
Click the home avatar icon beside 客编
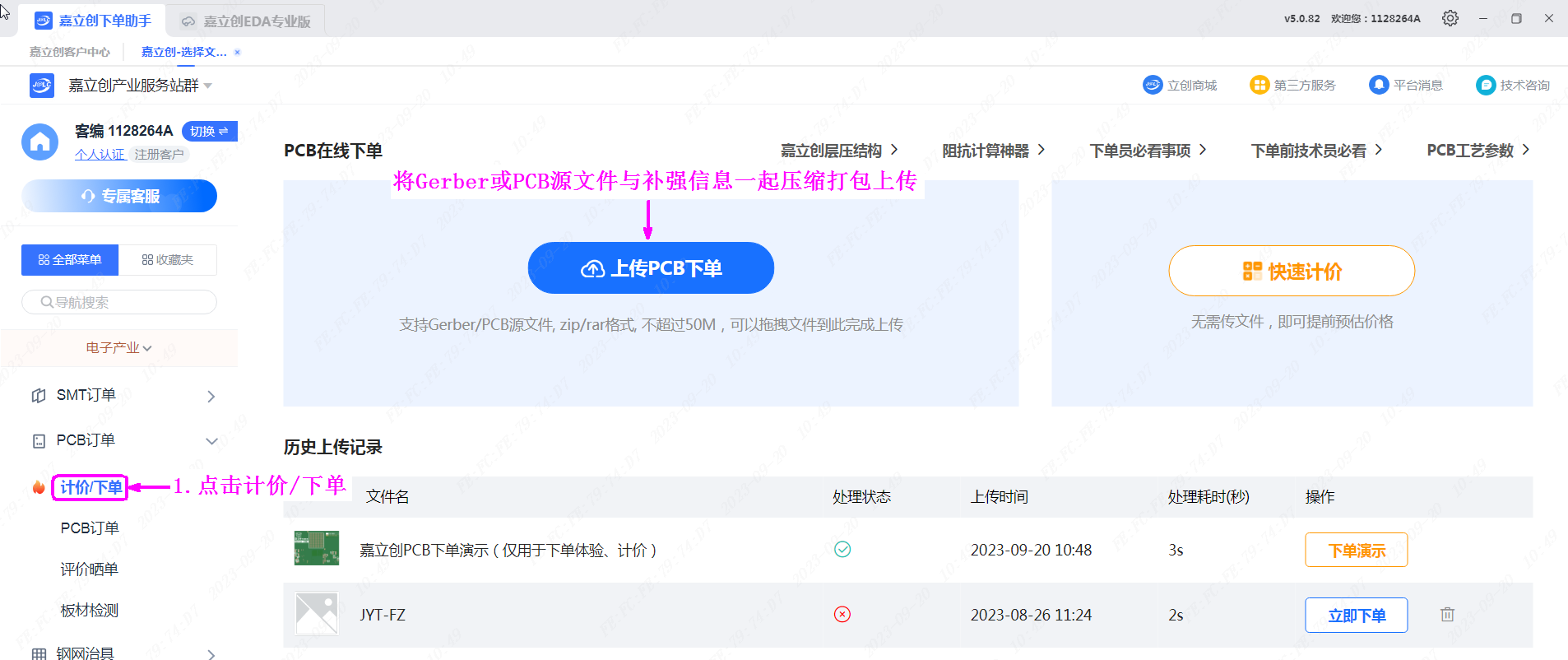pos(39,142)
